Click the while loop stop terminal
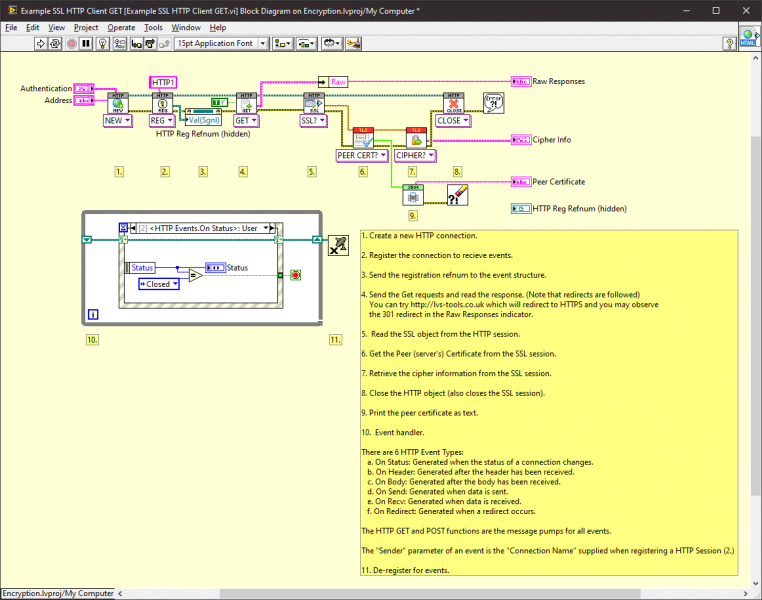The image size is (762, 600). (295, 274)
